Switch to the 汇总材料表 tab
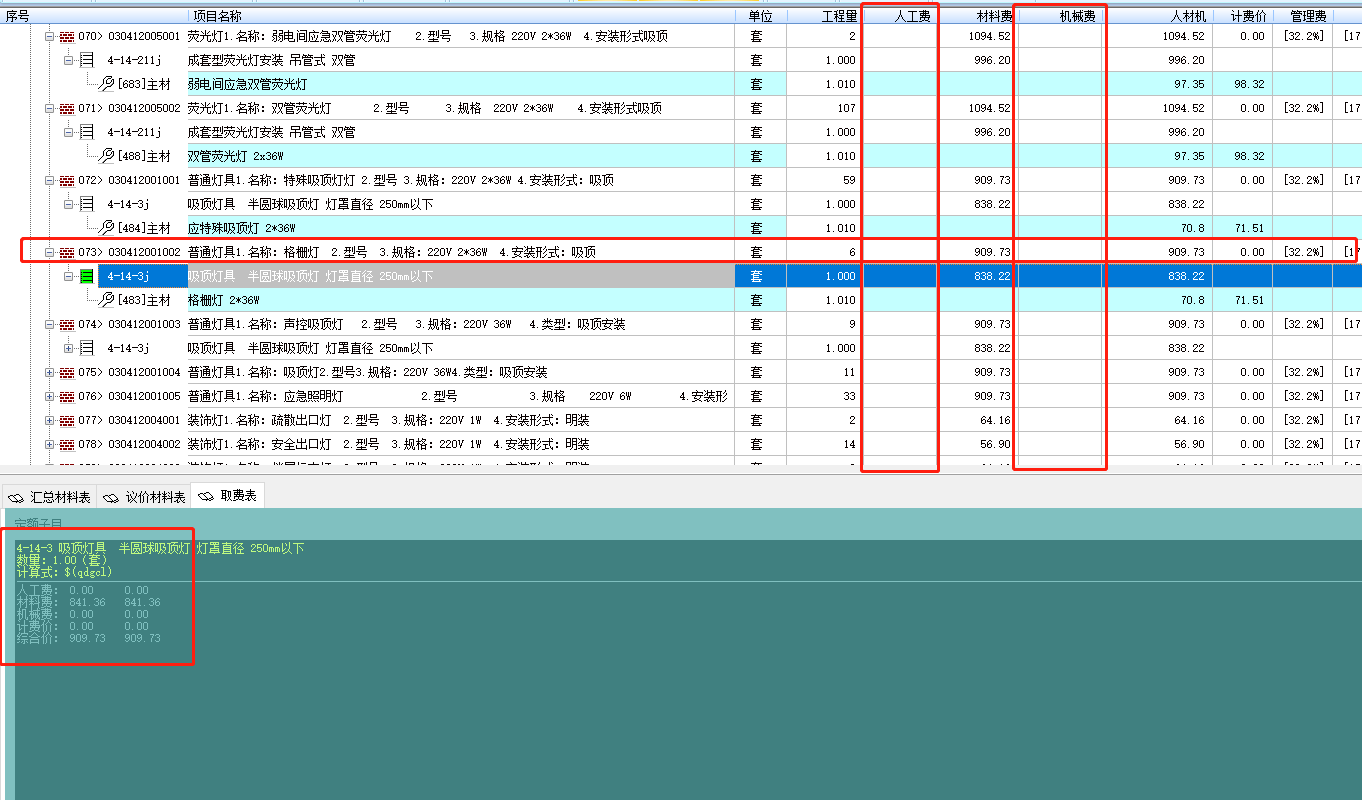This screenshot has width=1362, height=800. tap(48, 497)
